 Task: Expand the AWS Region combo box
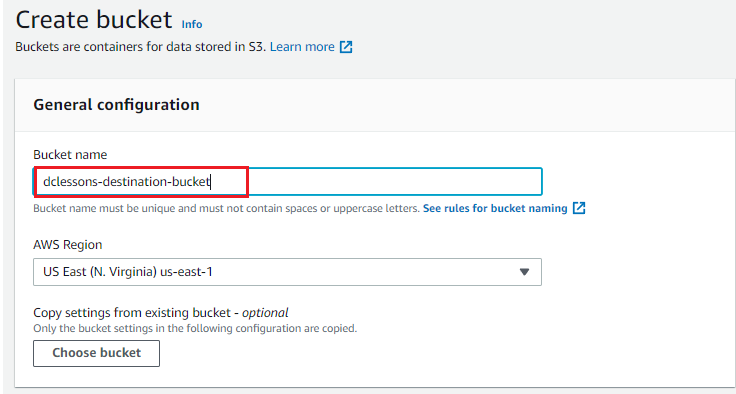pyautogui.click(x=287, y=272)
